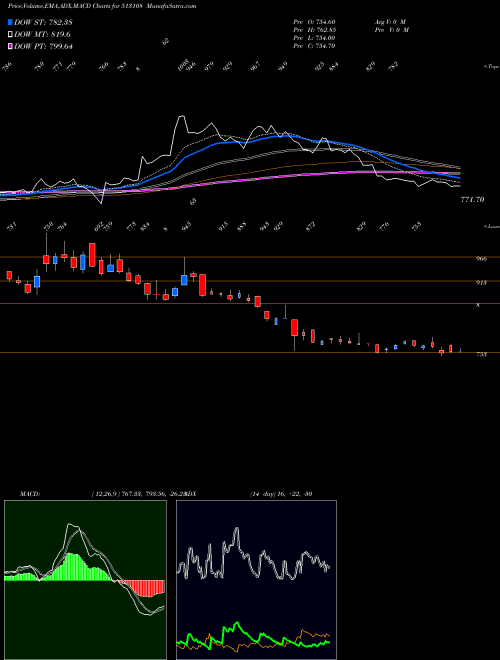Click the chart title mentioning MunafaSutra.com
This screenshot has width=500, height=660.
pyautogui.click(x=102, y=6)
